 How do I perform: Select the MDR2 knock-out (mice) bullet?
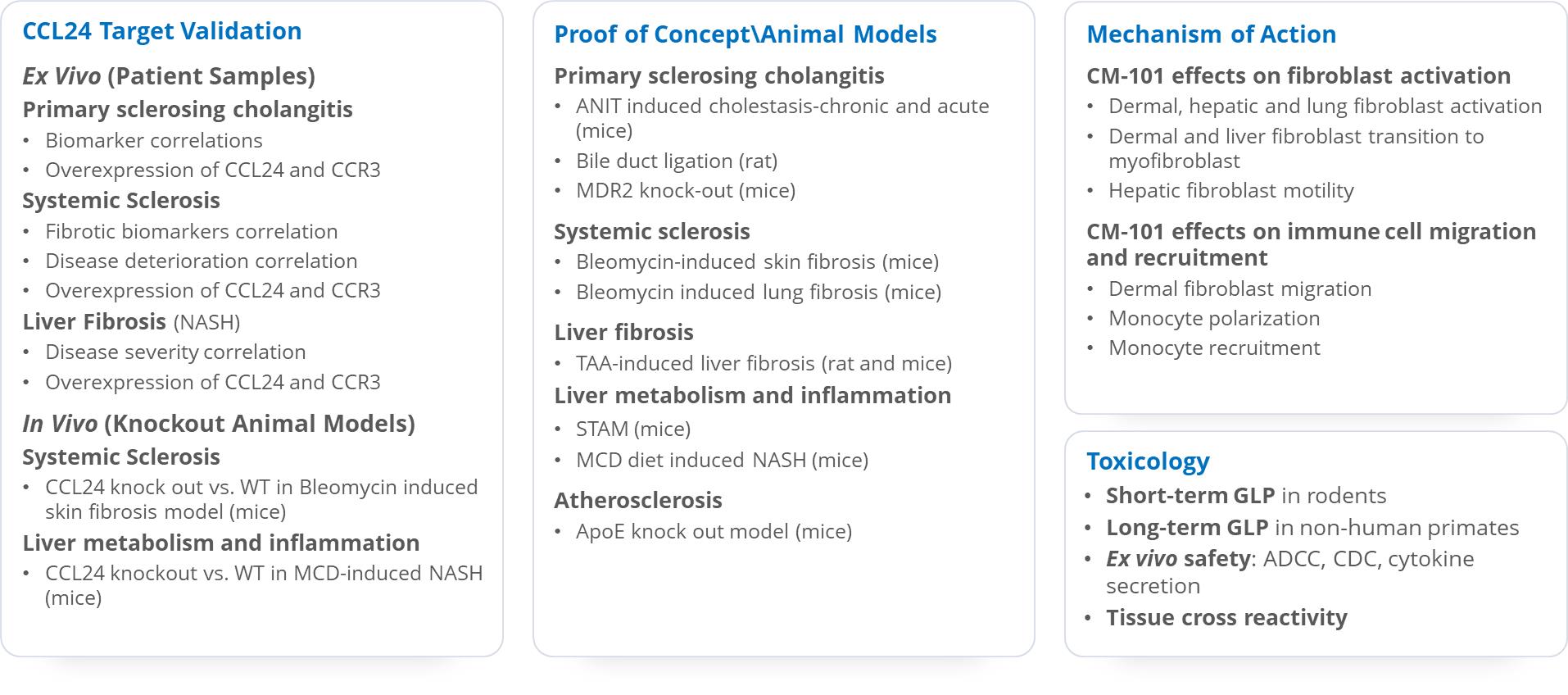tap(686, 190)
